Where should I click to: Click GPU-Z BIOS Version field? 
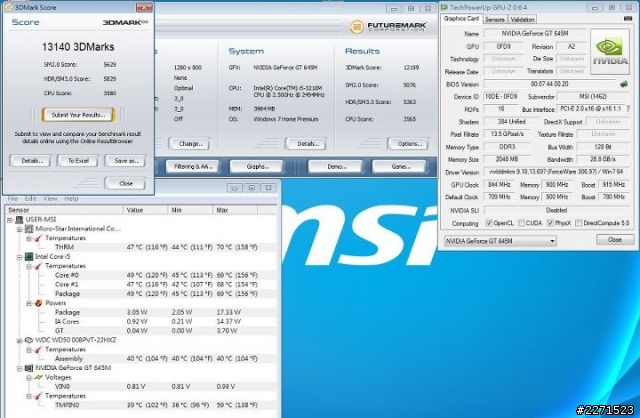[x=549, y=84]
